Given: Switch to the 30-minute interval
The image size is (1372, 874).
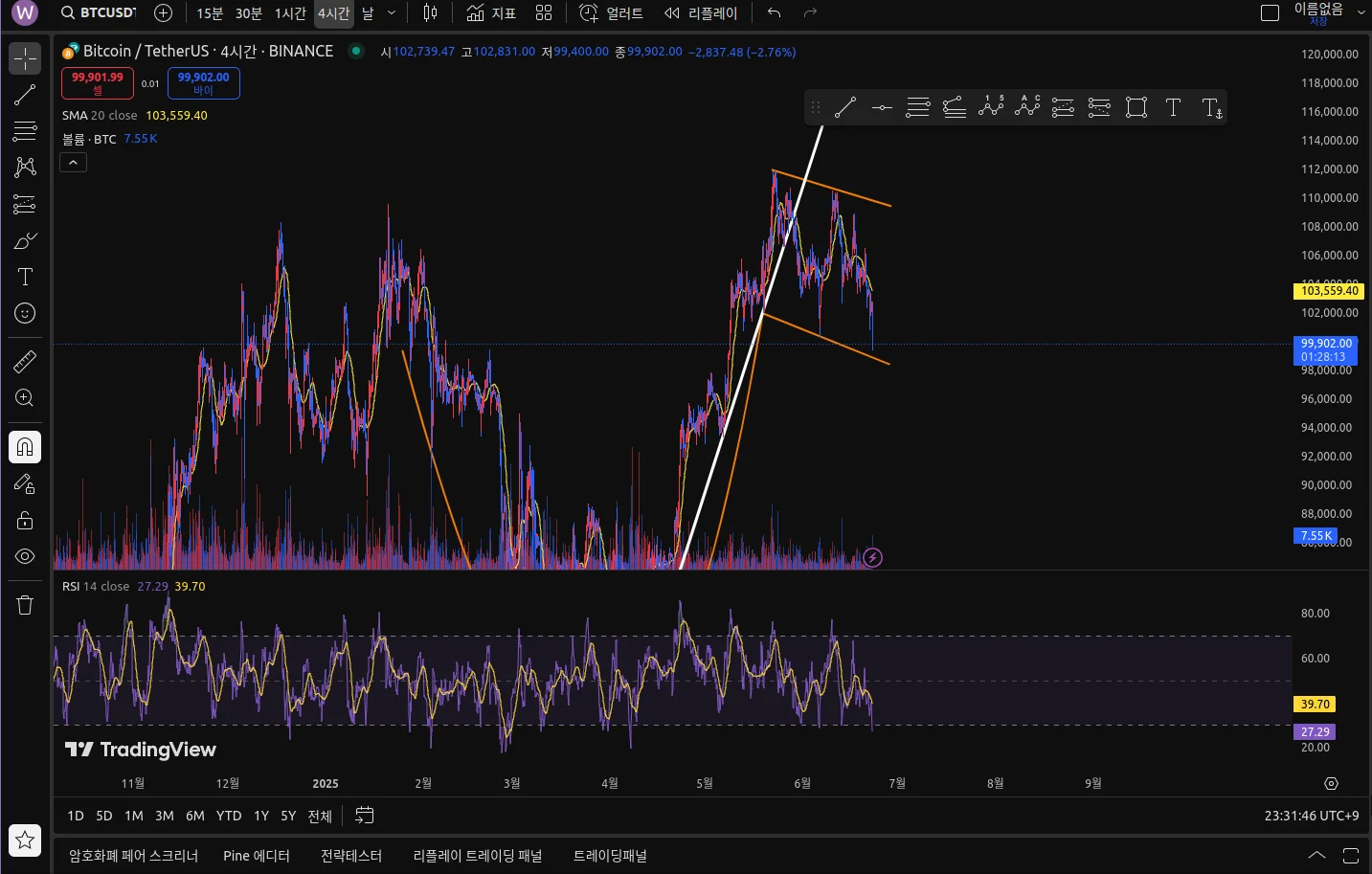Looking at the screenshot, I should coord(249,13).
